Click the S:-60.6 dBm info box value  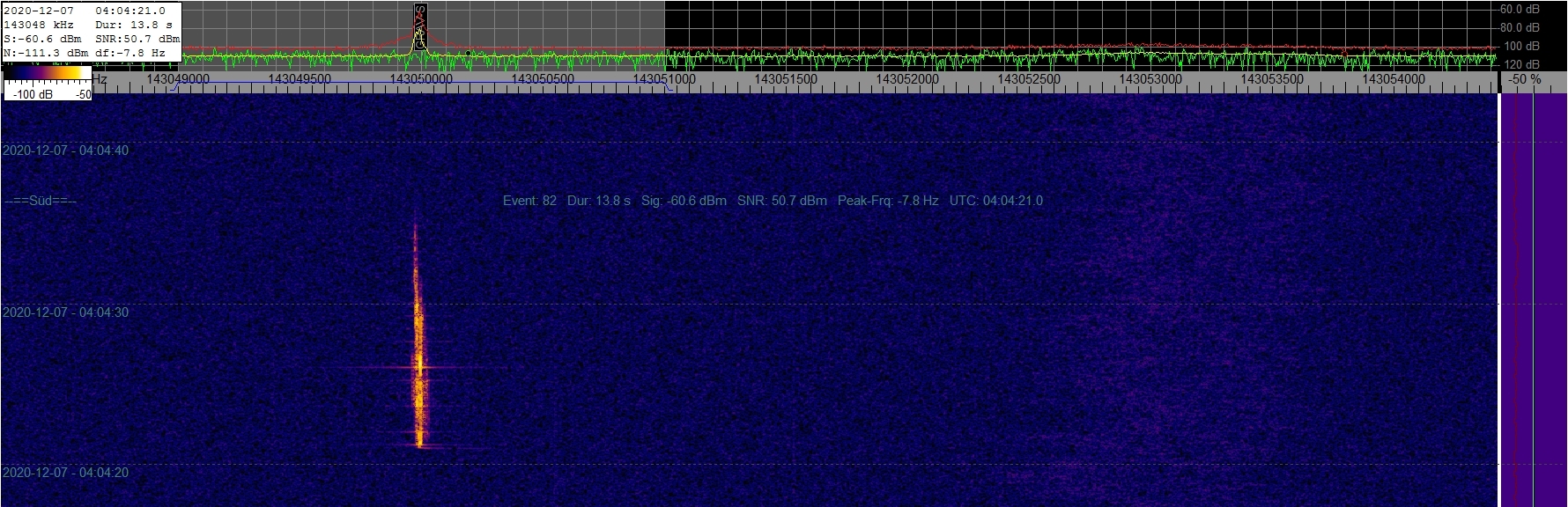point(42,39)
